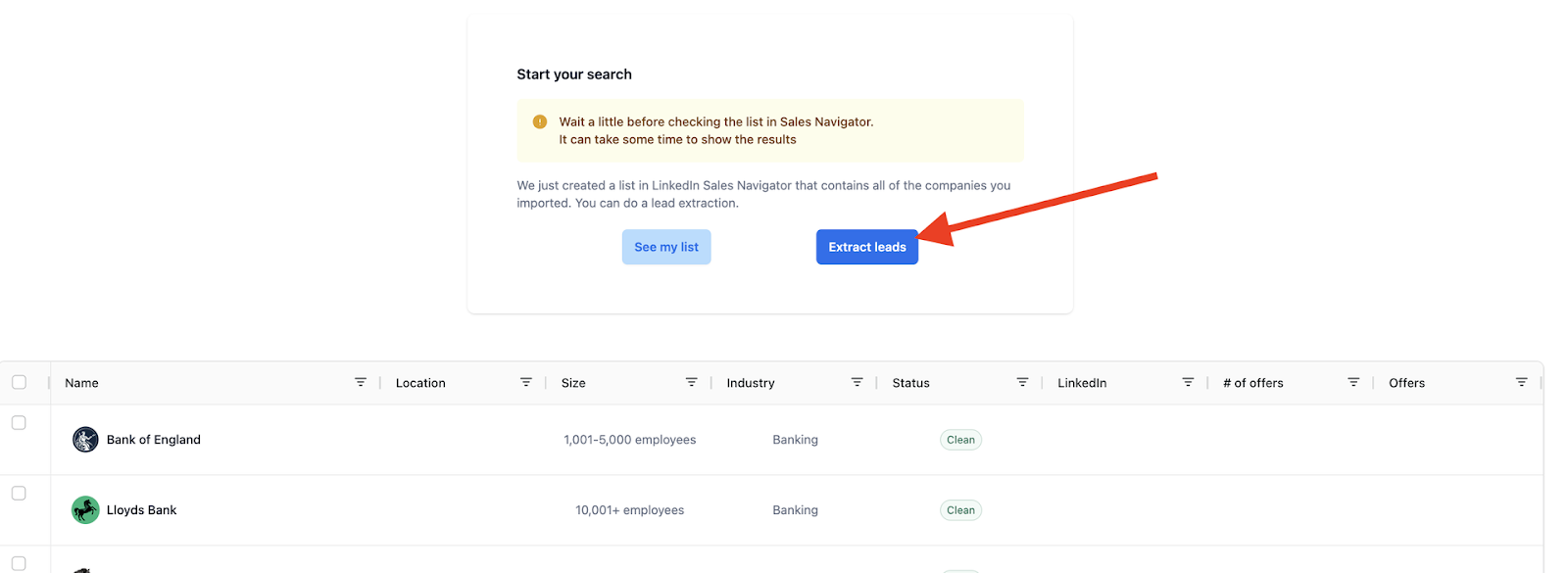Click the Bank of England logo
Screen dimensions: 1568x573
[85, 440]
